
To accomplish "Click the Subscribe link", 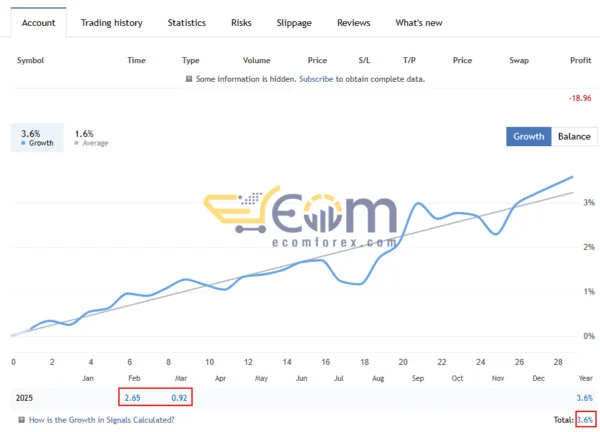I will [315, 79].
